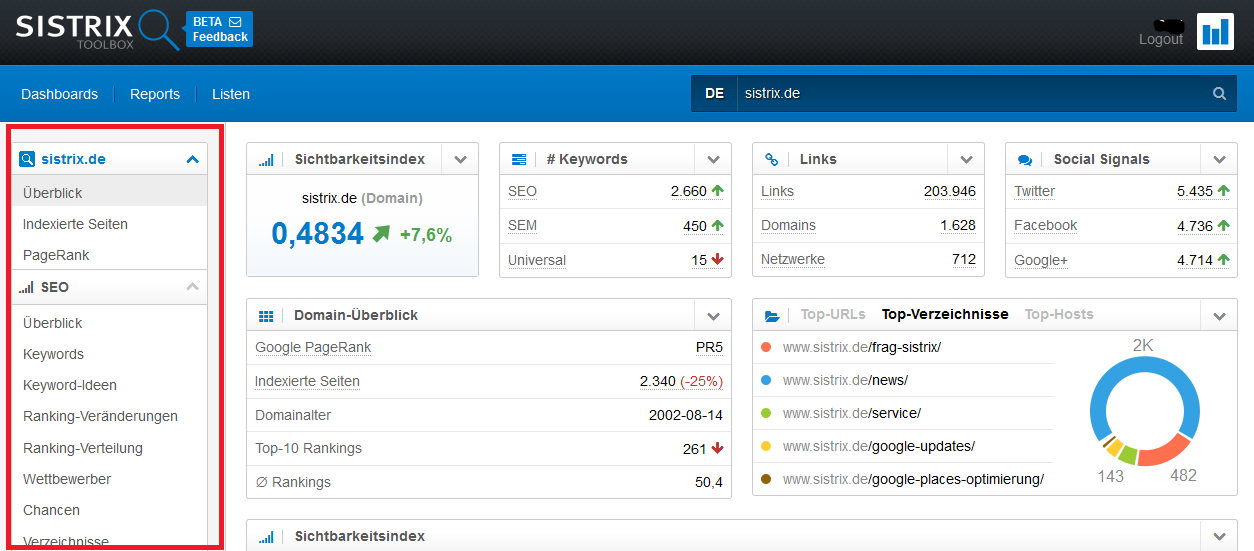Open Wettbewerber in sidebar
The image size is (1254, 551).
67,479
